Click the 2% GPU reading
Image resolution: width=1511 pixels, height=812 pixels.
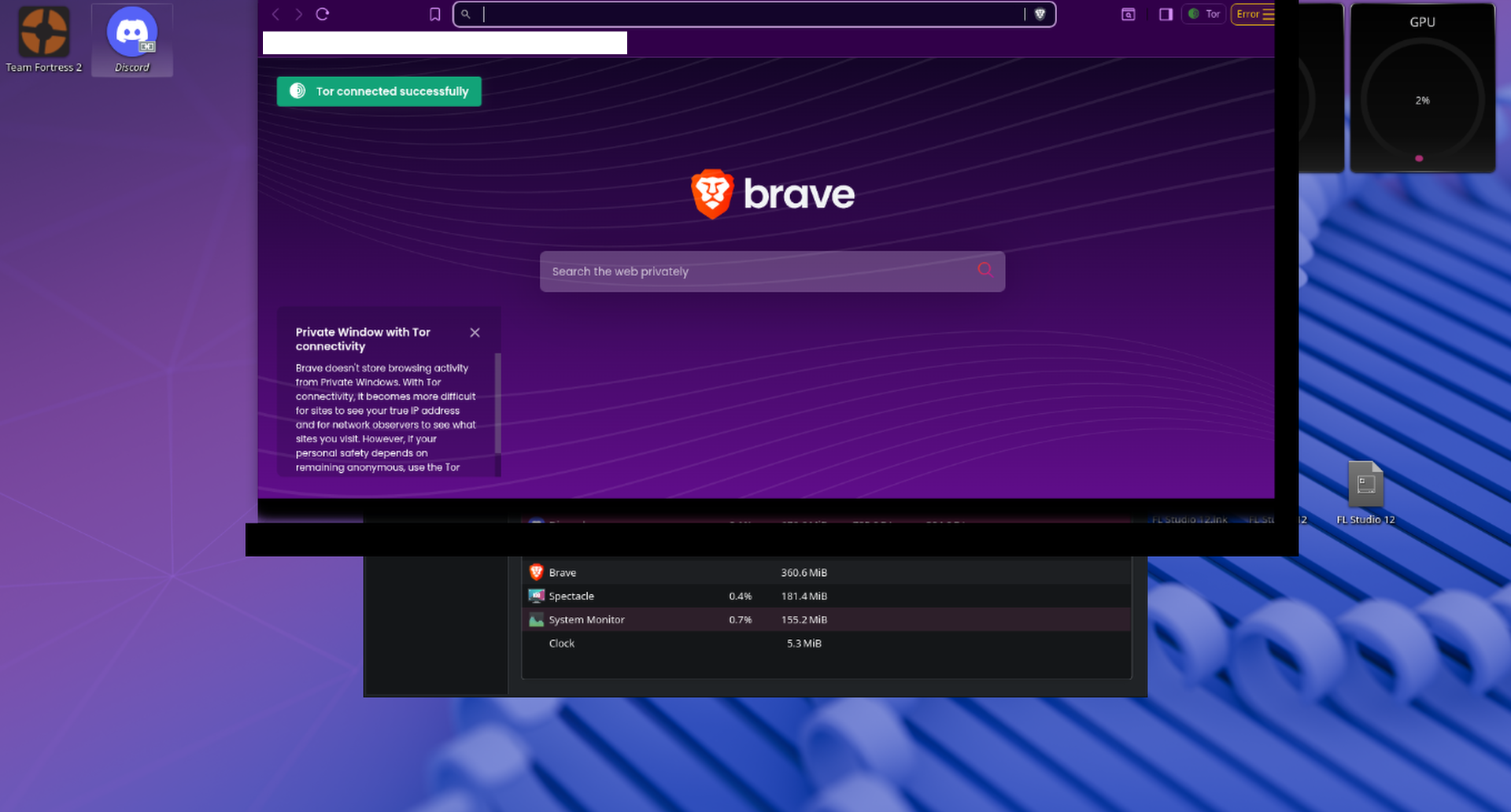coord(1422,101)
